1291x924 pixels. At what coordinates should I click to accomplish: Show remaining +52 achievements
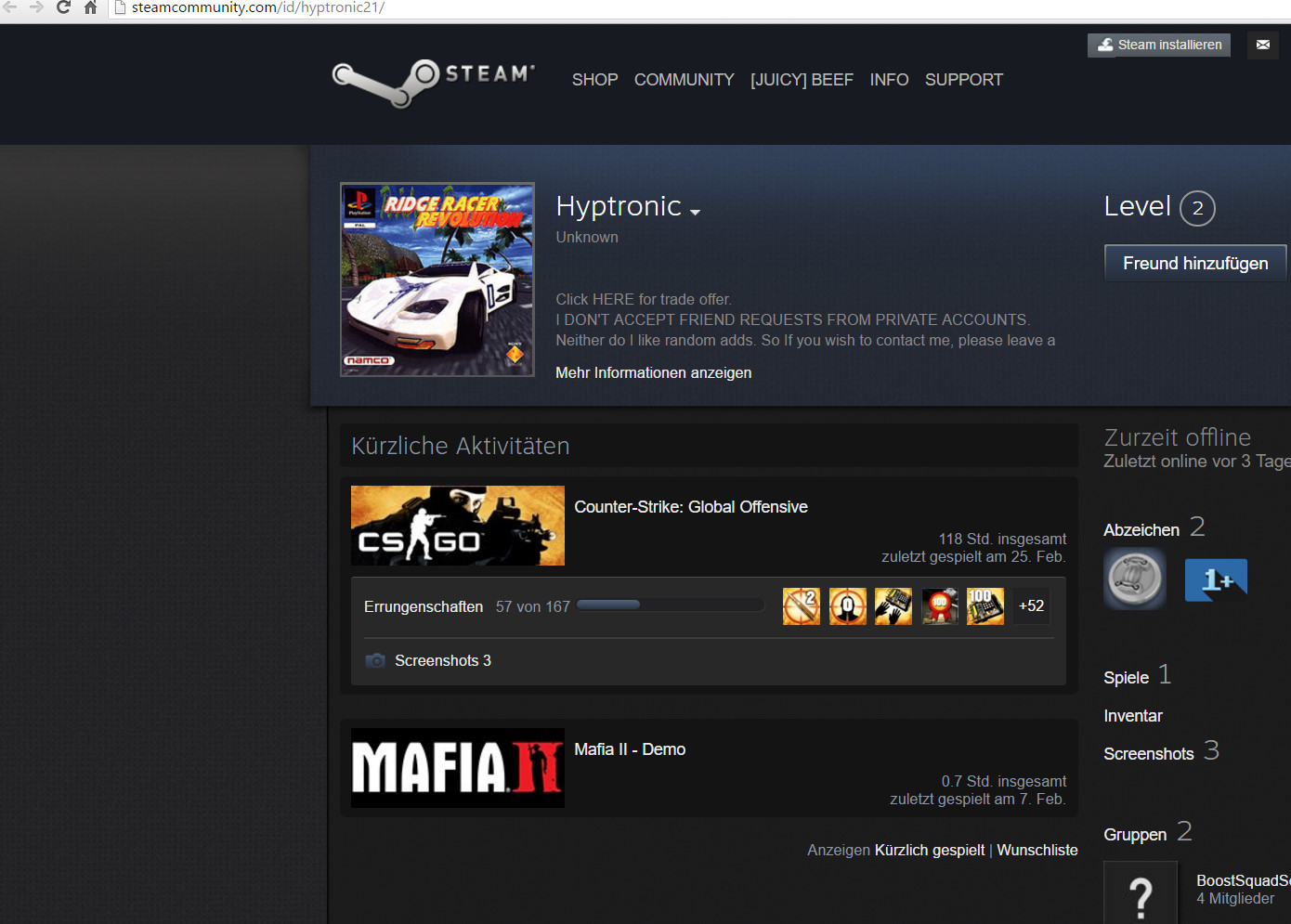(x=1031, y=606)
